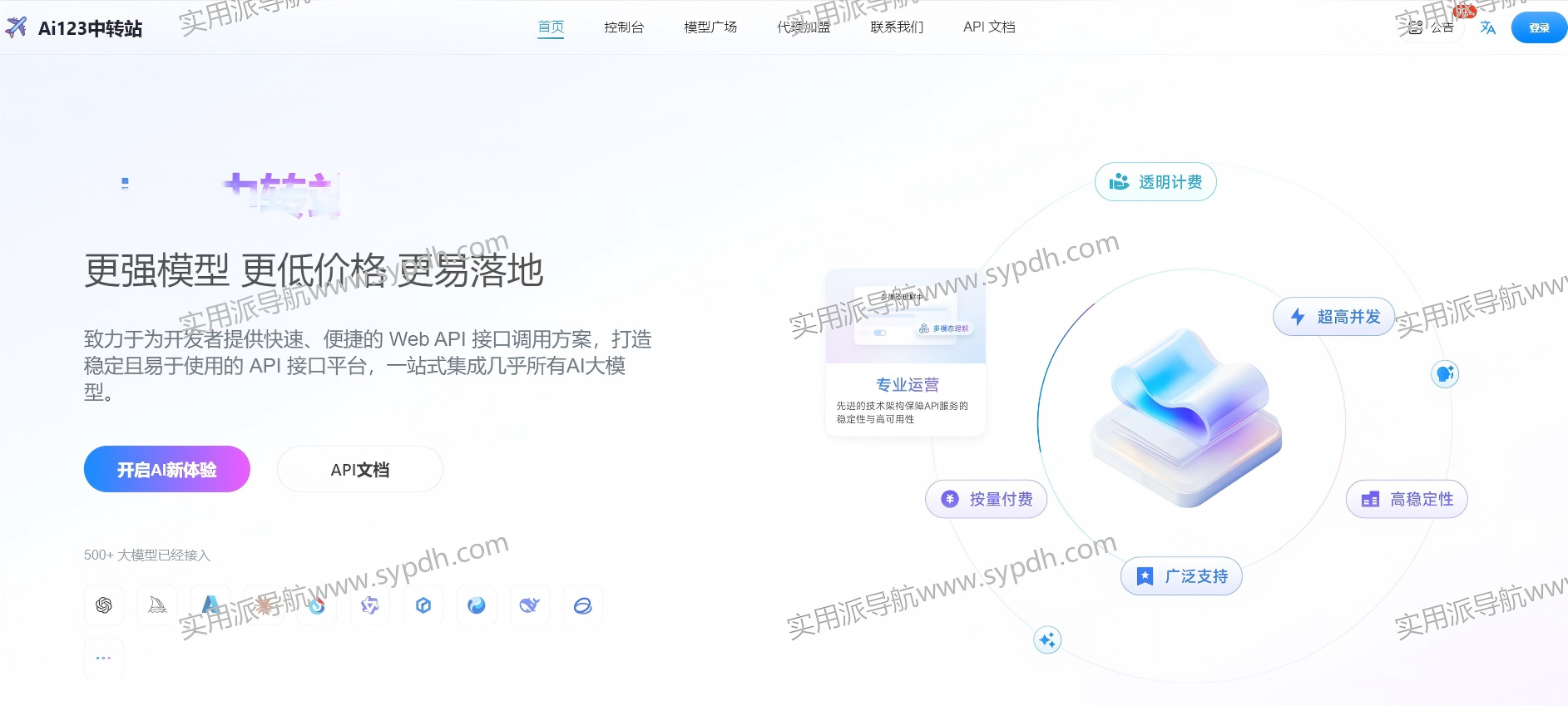
Task: Click the blue orbit ring model icon
Action: pos(583,605)
